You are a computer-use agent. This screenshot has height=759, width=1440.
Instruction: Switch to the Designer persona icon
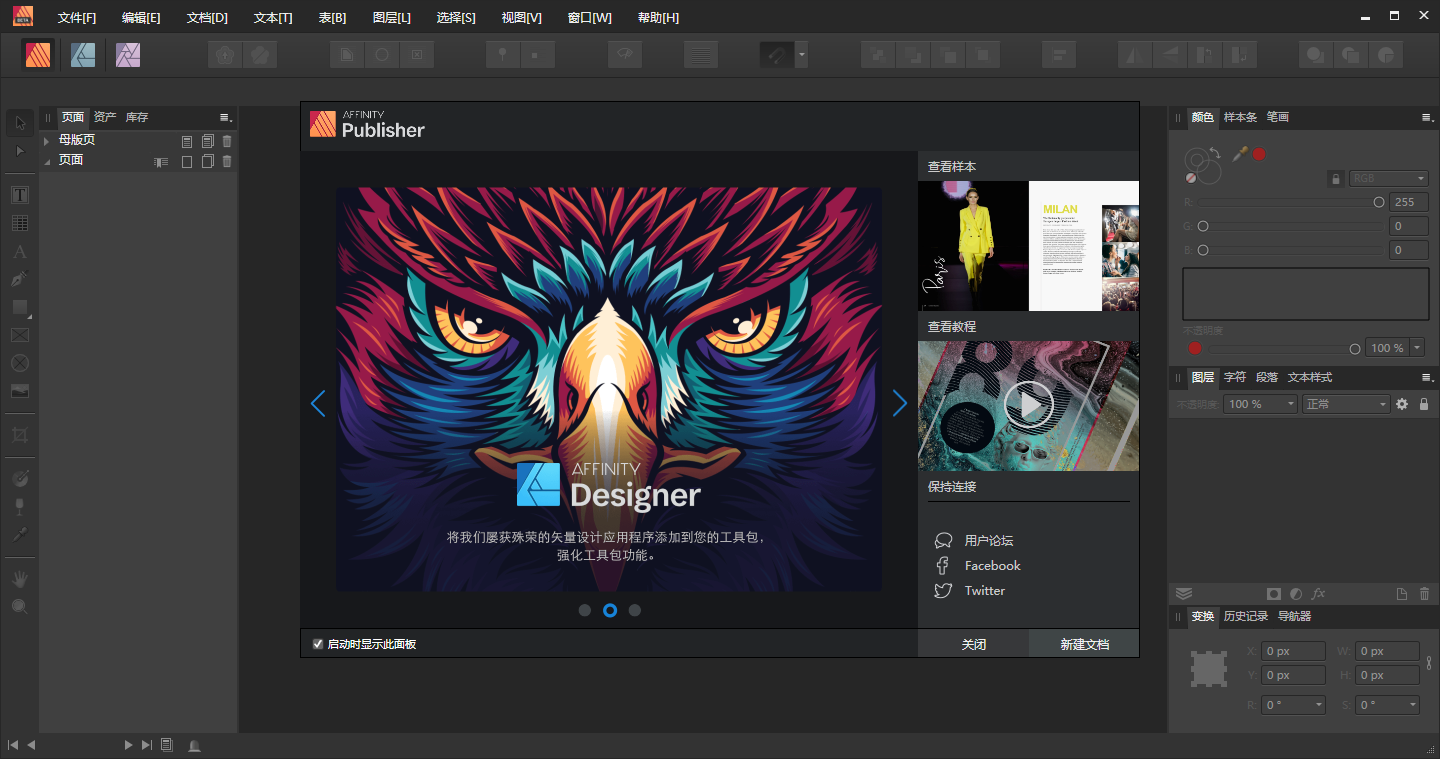point(83,55)
